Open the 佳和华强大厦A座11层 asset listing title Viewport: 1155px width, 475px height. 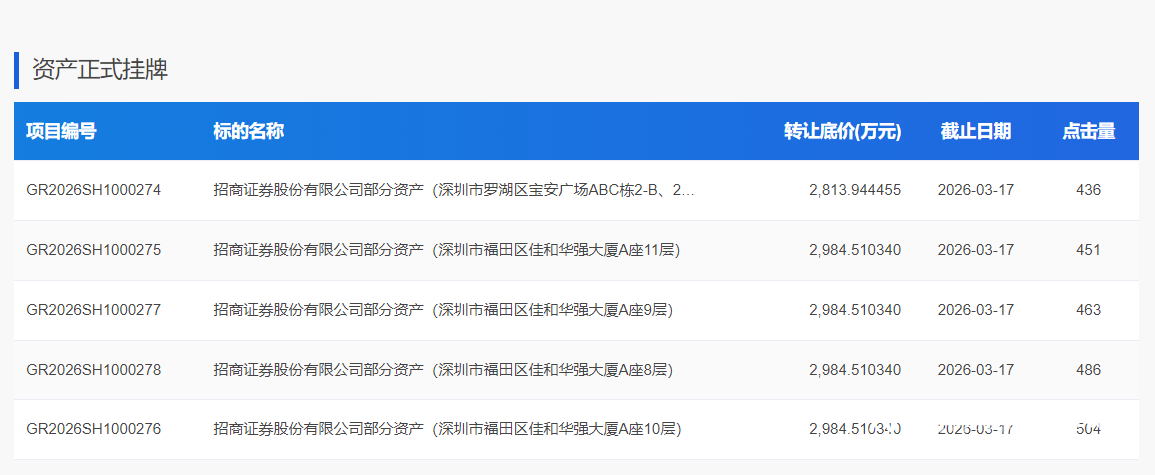[x=447, y=250]
